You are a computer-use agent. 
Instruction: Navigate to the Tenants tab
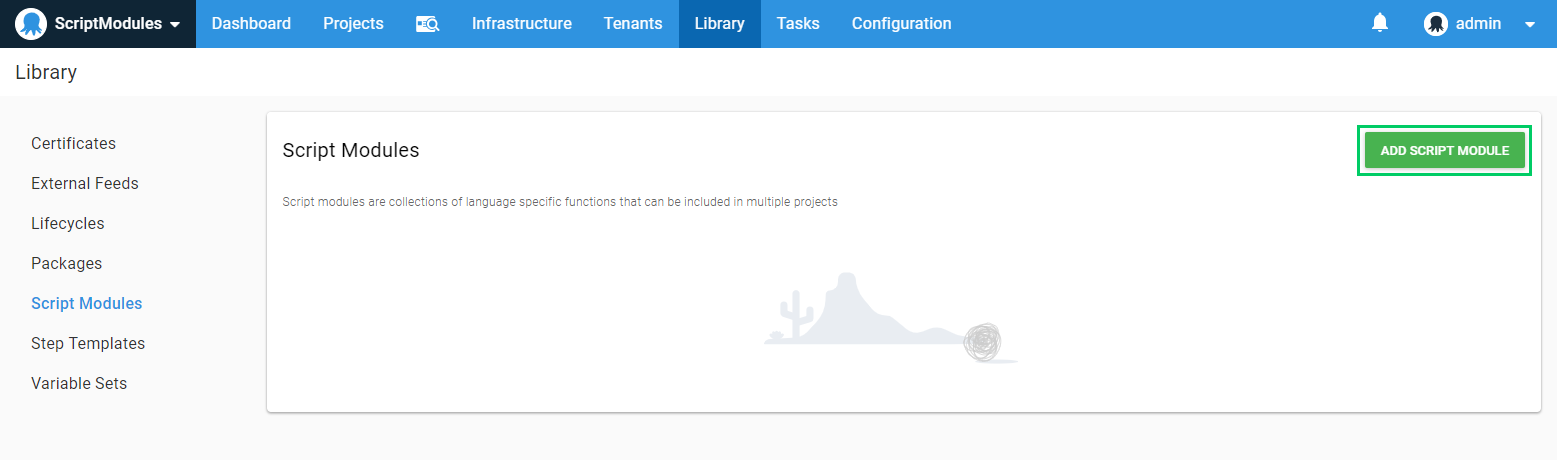[x=632, y=24]
